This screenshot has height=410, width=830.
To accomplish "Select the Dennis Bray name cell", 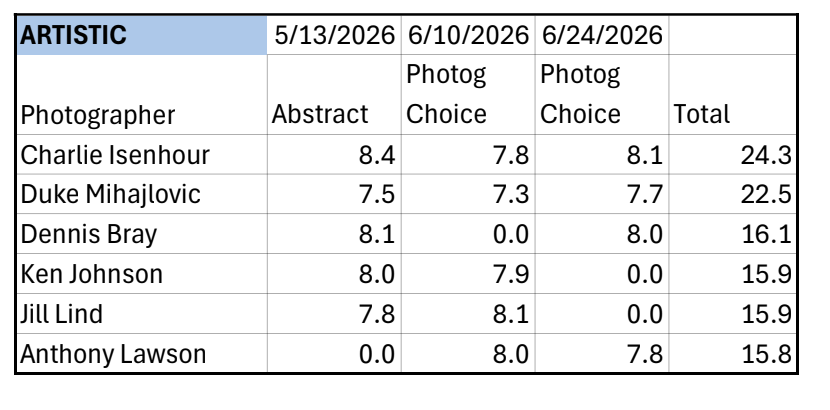I will pyautogui.click(x=142, y=234).
